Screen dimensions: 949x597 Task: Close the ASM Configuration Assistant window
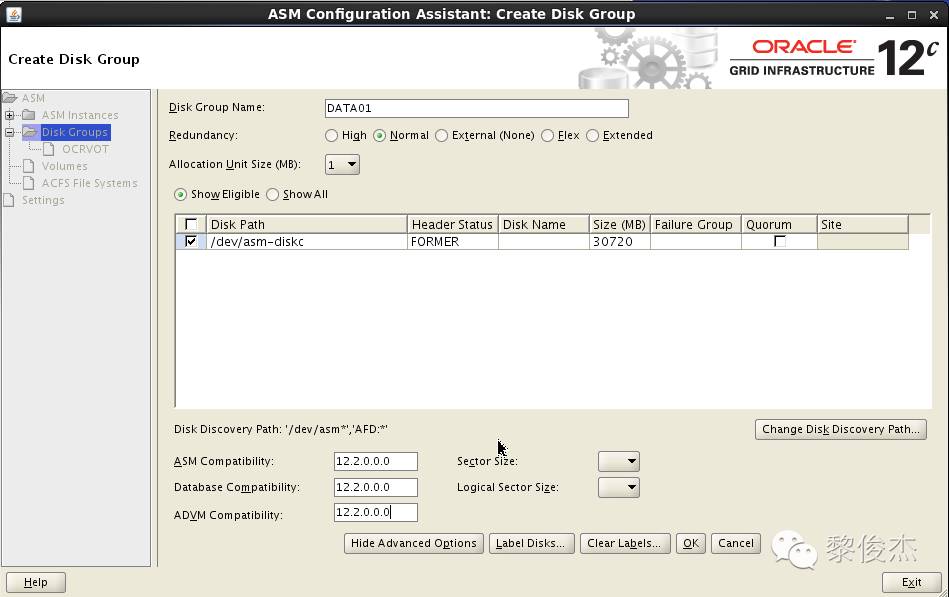(x=934, y=15)
